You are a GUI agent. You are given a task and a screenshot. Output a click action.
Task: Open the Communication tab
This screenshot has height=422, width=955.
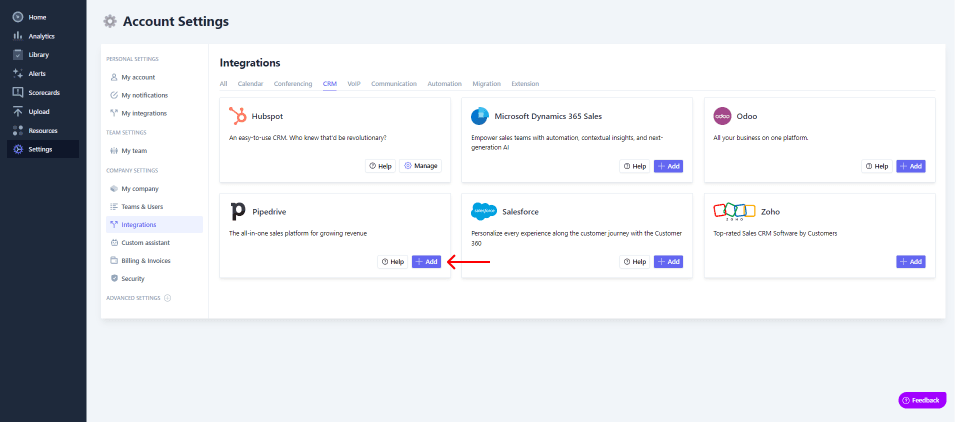[394, 84]
